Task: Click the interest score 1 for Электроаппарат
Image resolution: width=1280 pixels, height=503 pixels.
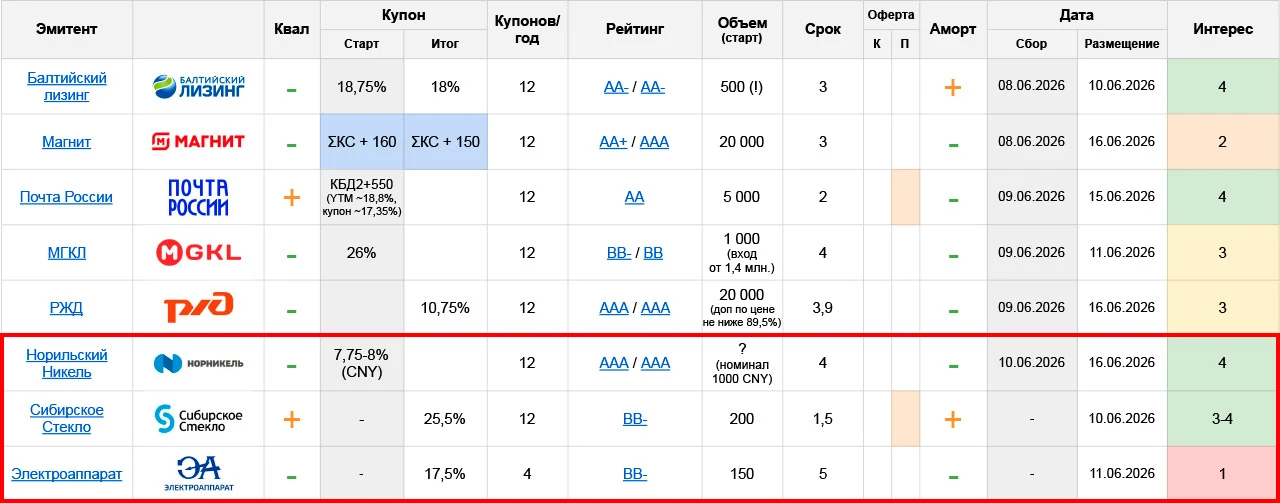Action: [1222, 474]
